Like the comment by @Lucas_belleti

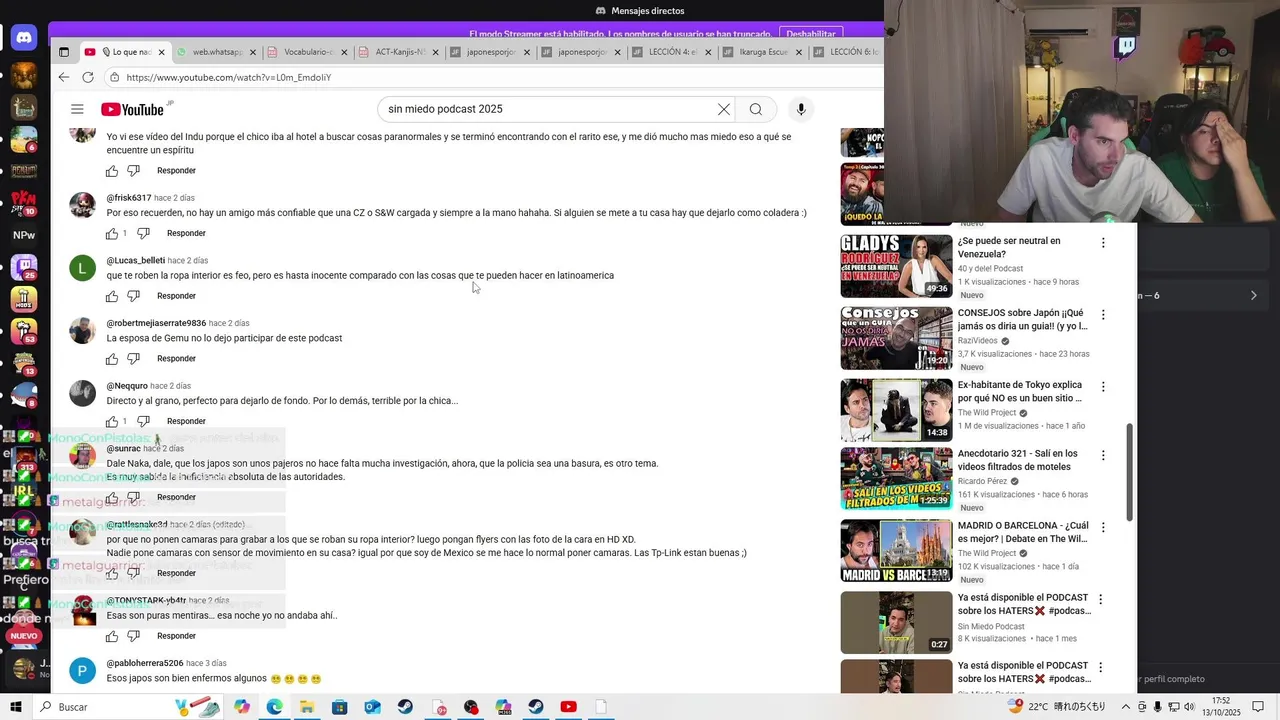point(112,296)
